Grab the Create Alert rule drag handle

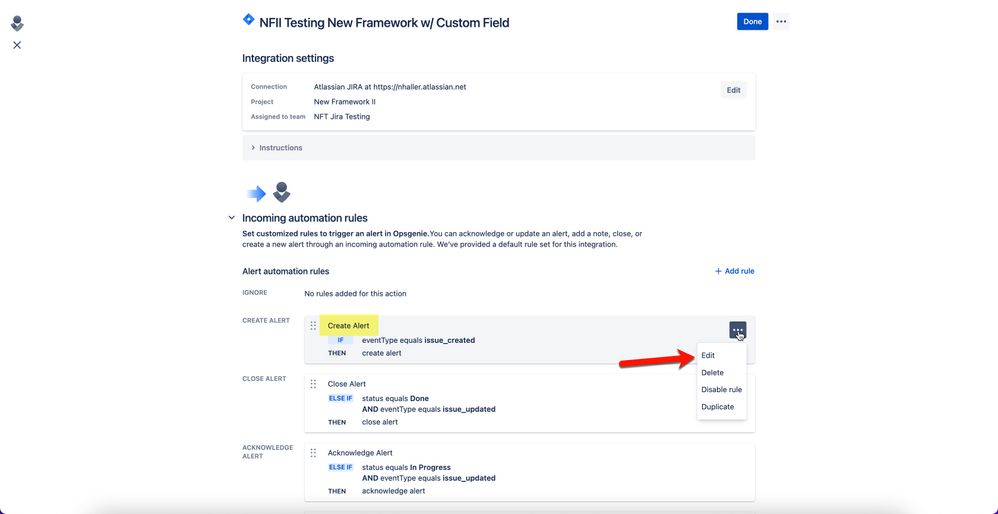coord(313,326)
